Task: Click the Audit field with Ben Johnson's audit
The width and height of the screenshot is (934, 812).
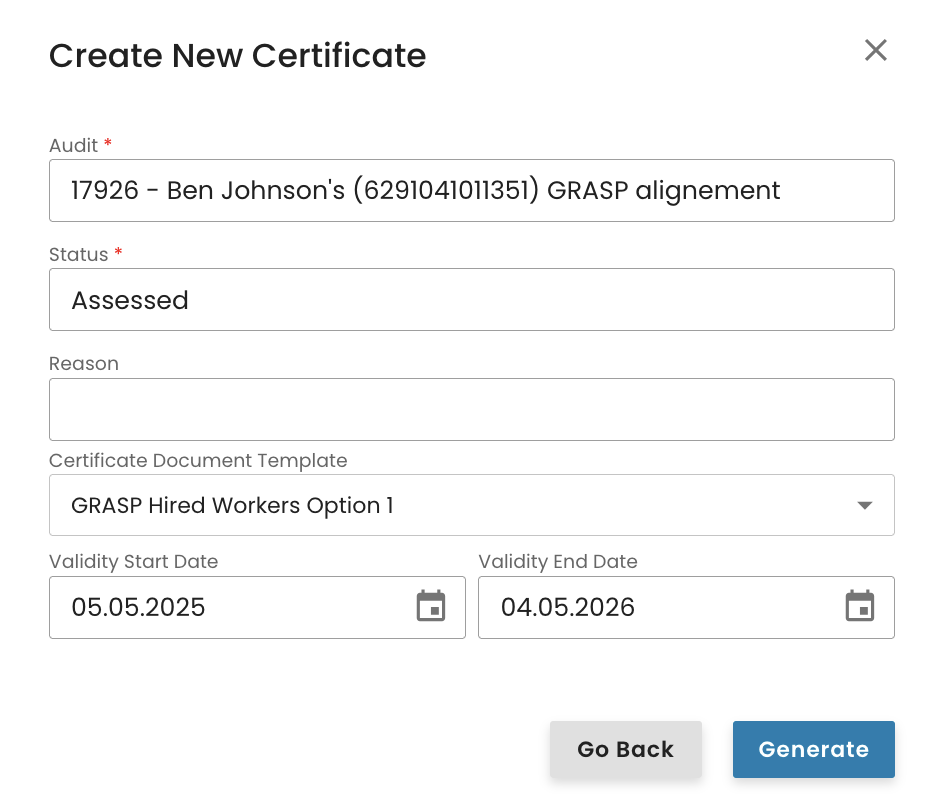Action: coord(471,190)
